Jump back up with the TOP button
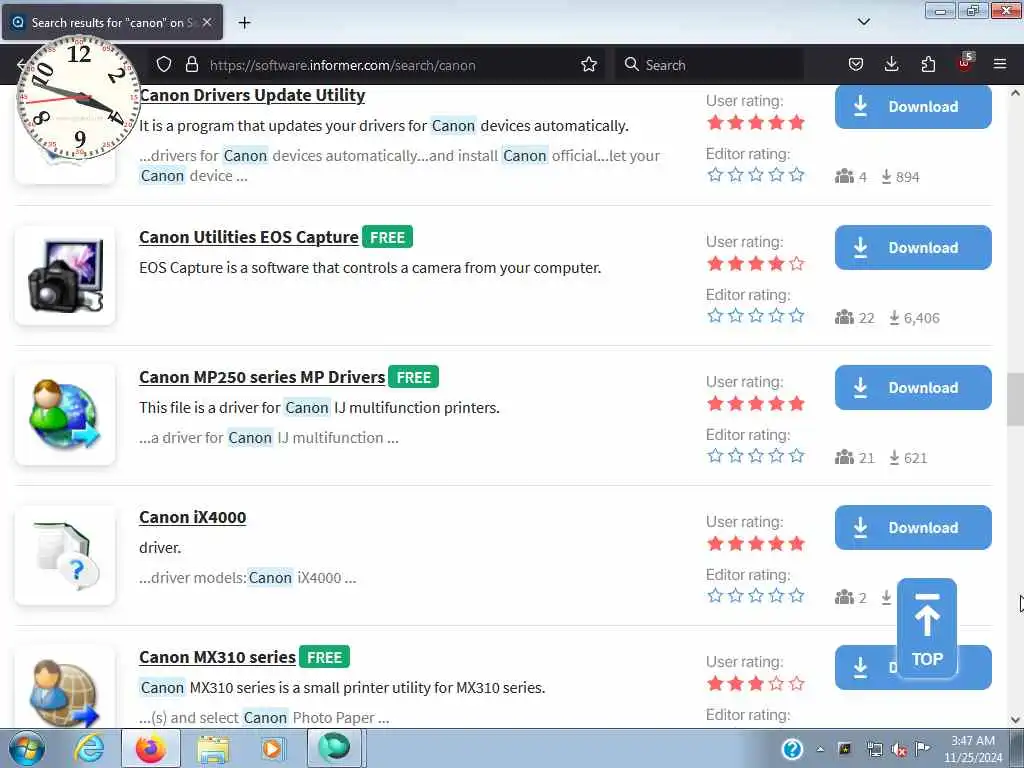 [x=927, y=627]
